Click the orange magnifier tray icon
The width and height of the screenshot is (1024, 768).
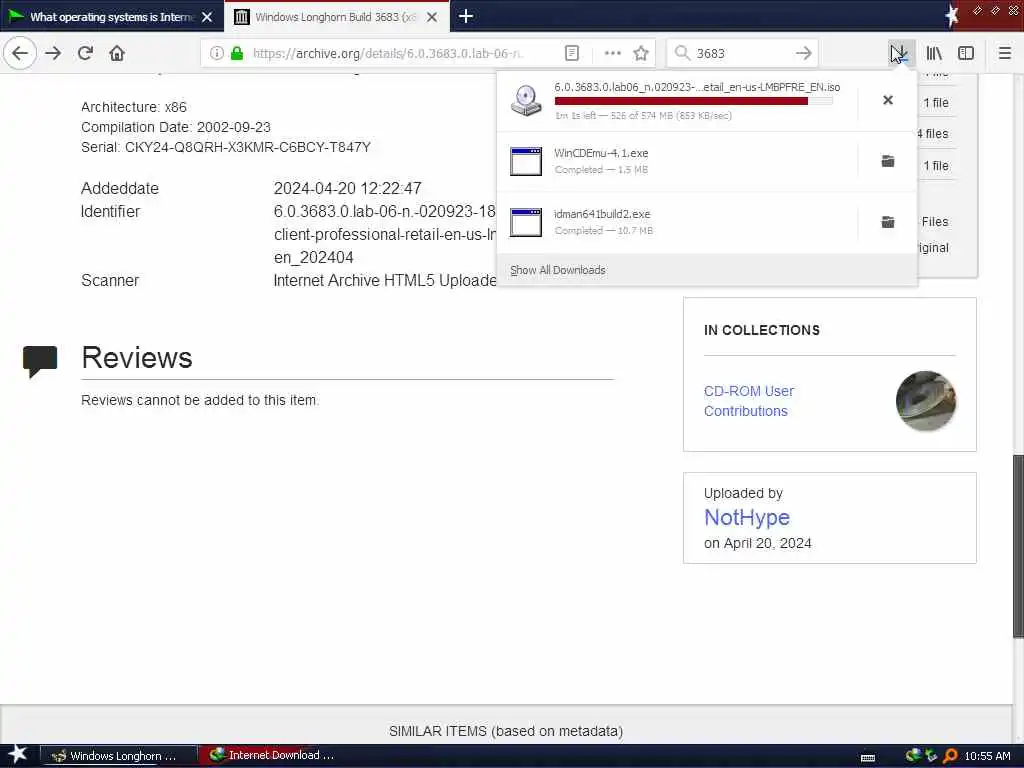pos(950,756)
